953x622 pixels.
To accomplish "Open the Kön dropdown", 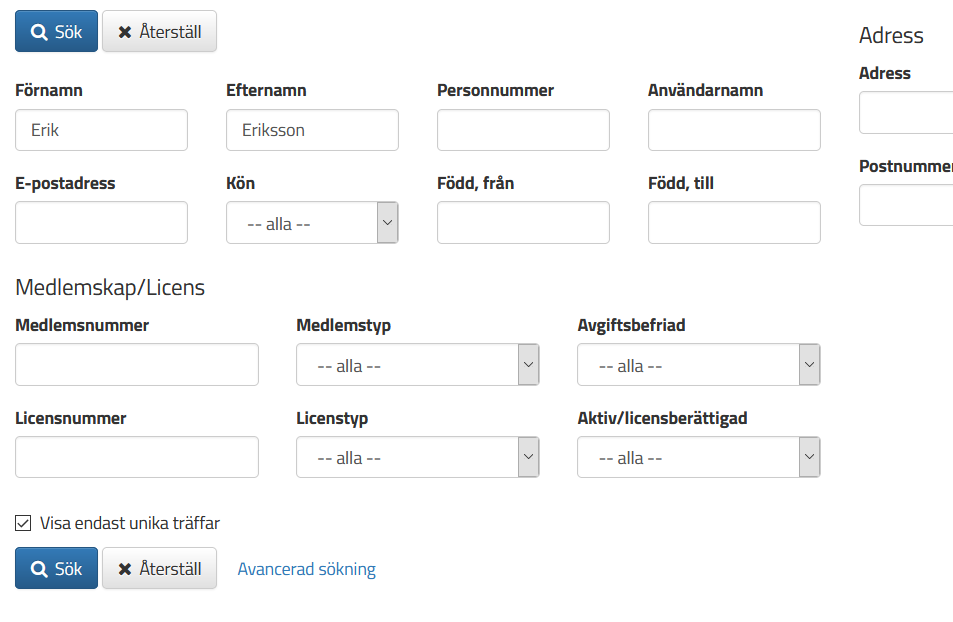I will coord(312,223).
